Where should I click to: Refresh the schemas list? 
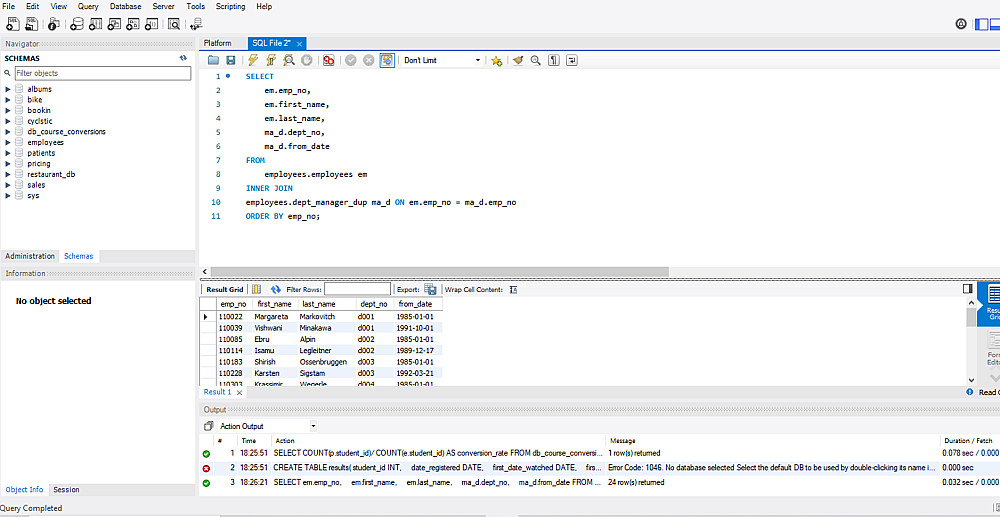(x=183, y=58)
